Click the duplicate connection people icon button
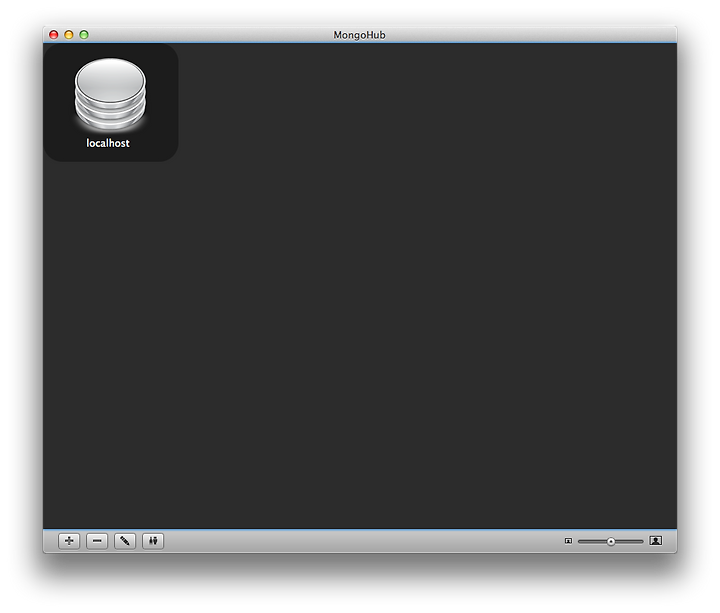The image size is (720, 613). (153, 541)
